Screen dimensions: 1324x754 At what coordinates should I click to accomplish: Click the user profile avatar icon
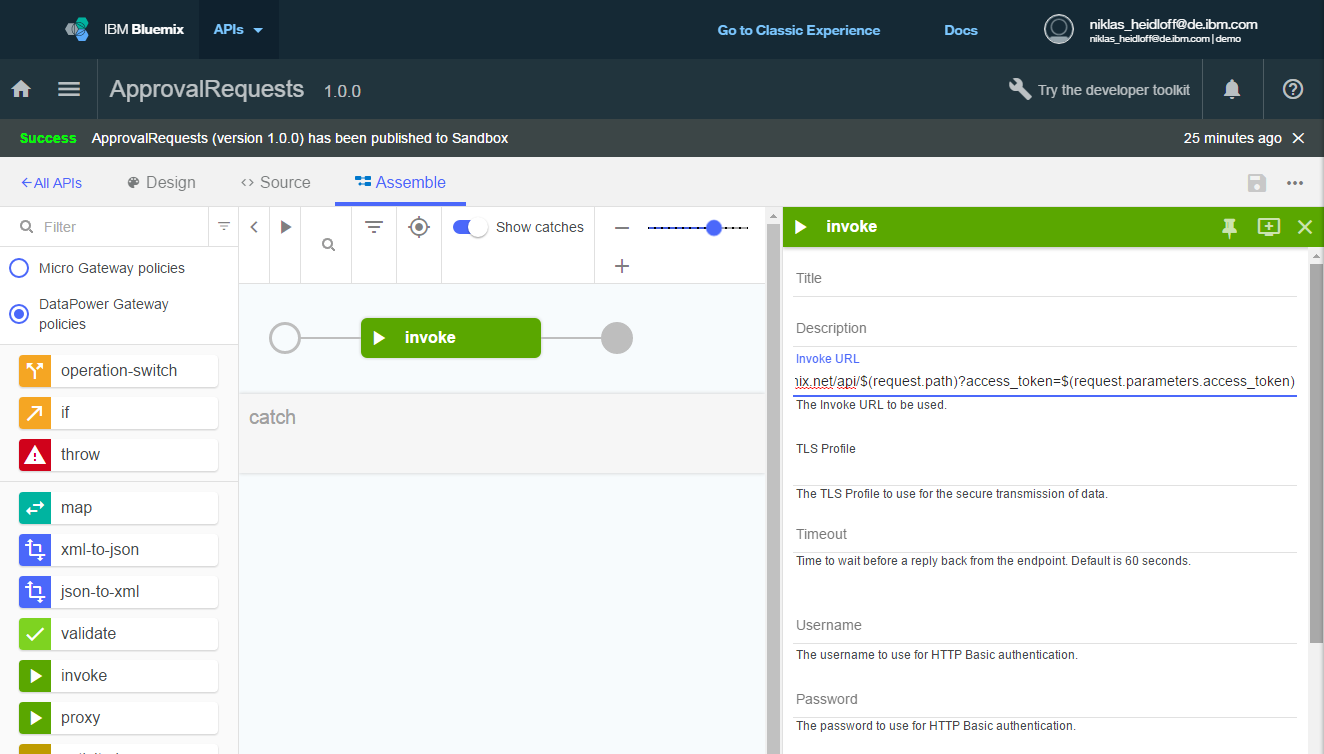pos(1059,29)
